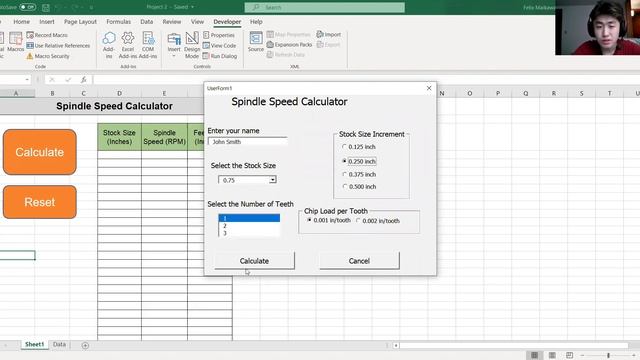Open control Properties in the ribbon
640x360 pixels.
click(219, 35)
